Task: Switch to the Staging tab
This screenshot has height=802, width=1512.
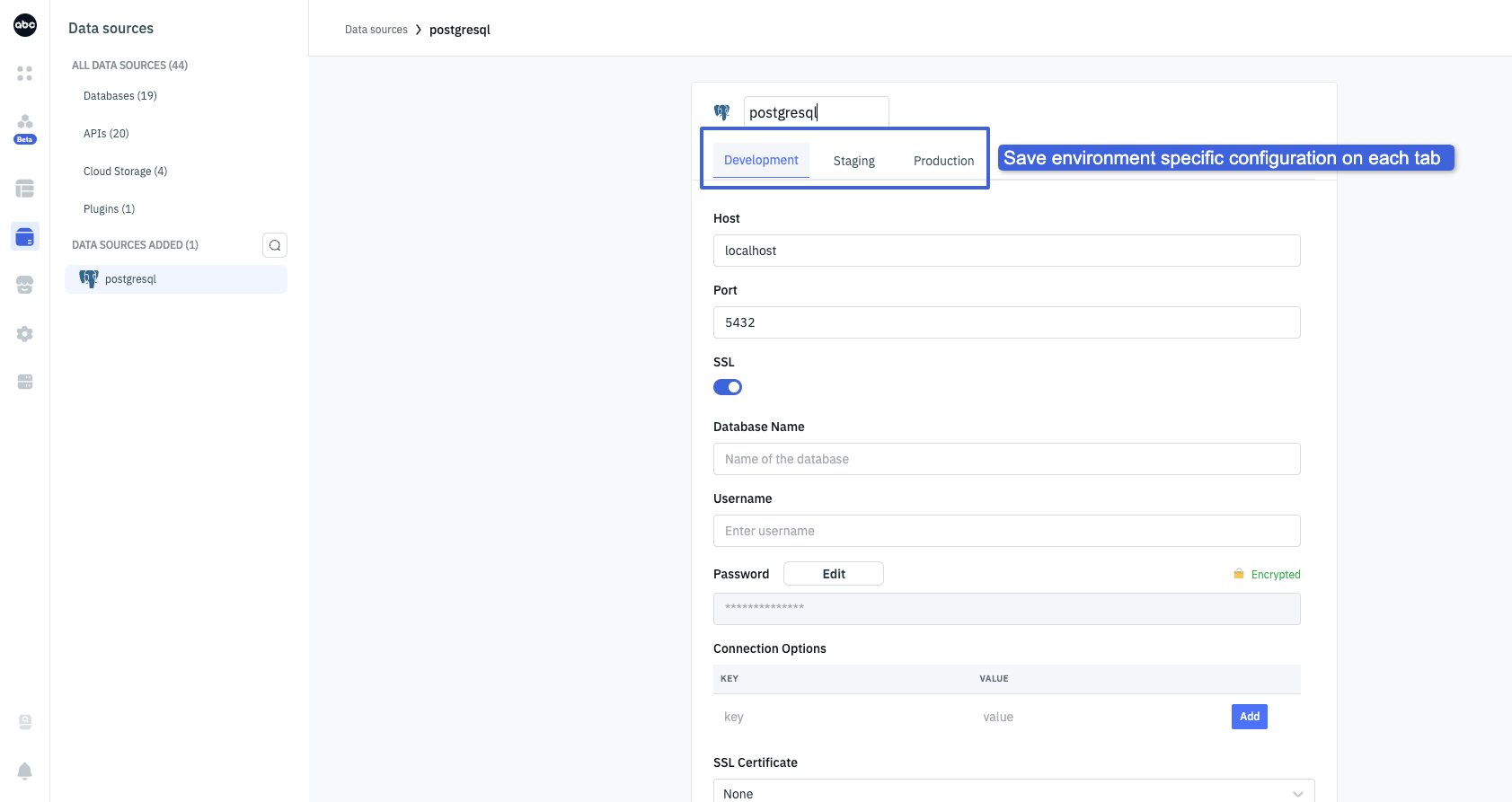Action: pos(853,161)
